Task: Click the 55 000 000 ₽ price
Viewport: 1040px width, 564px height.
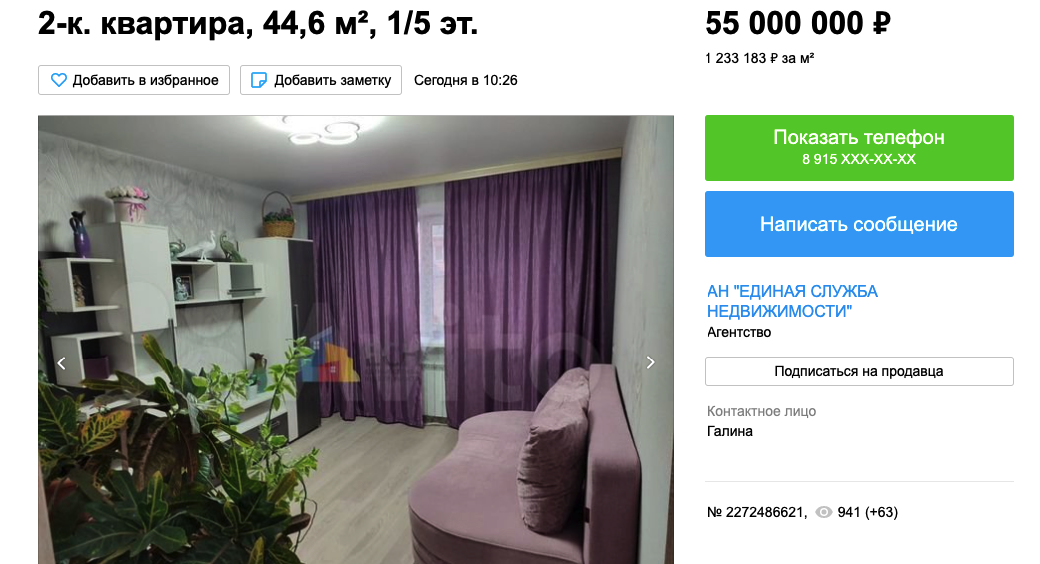Action: click(797, 23)
